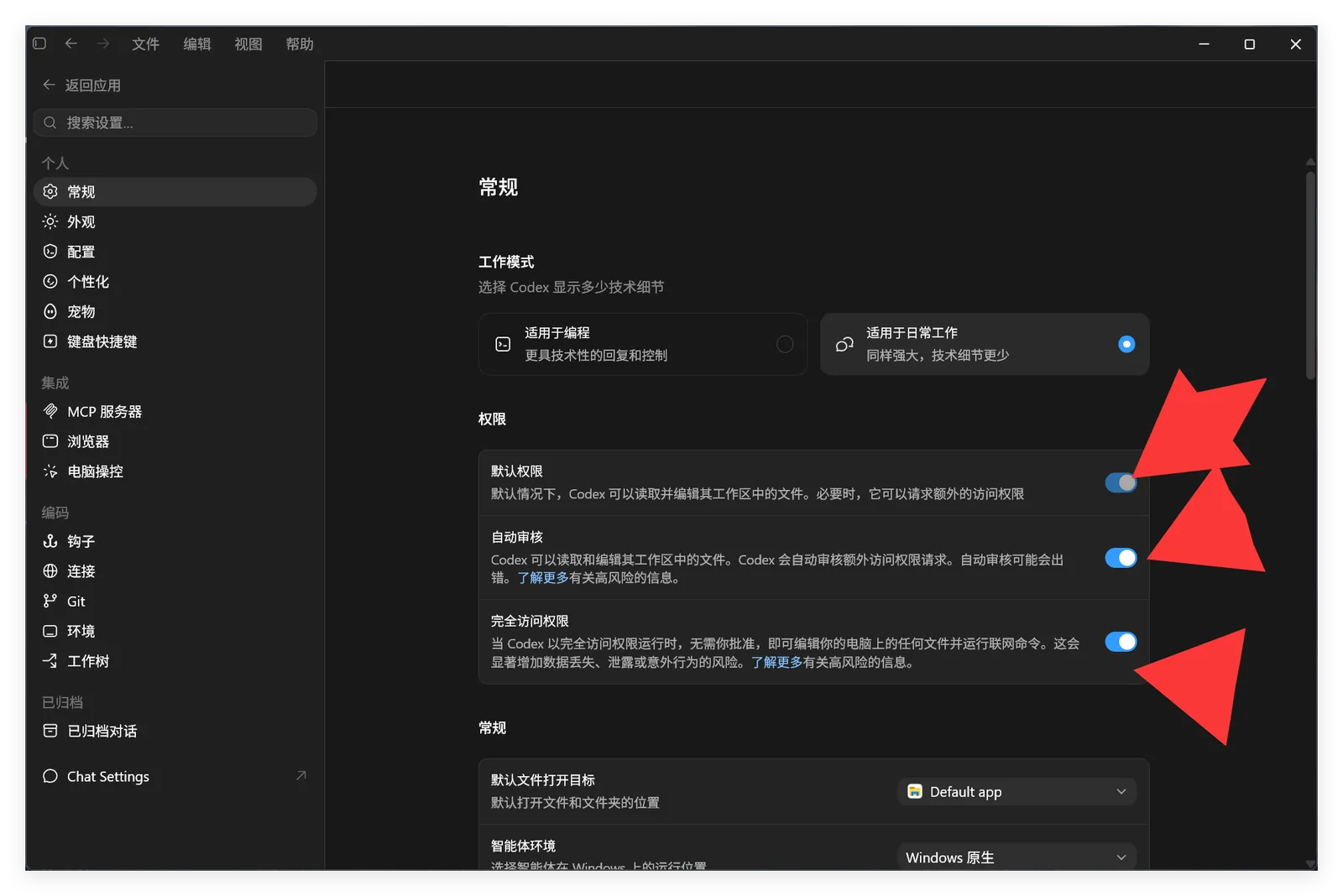Click the forward navigation arrow in title bar
1343x896 pixels.
point(103,44)
